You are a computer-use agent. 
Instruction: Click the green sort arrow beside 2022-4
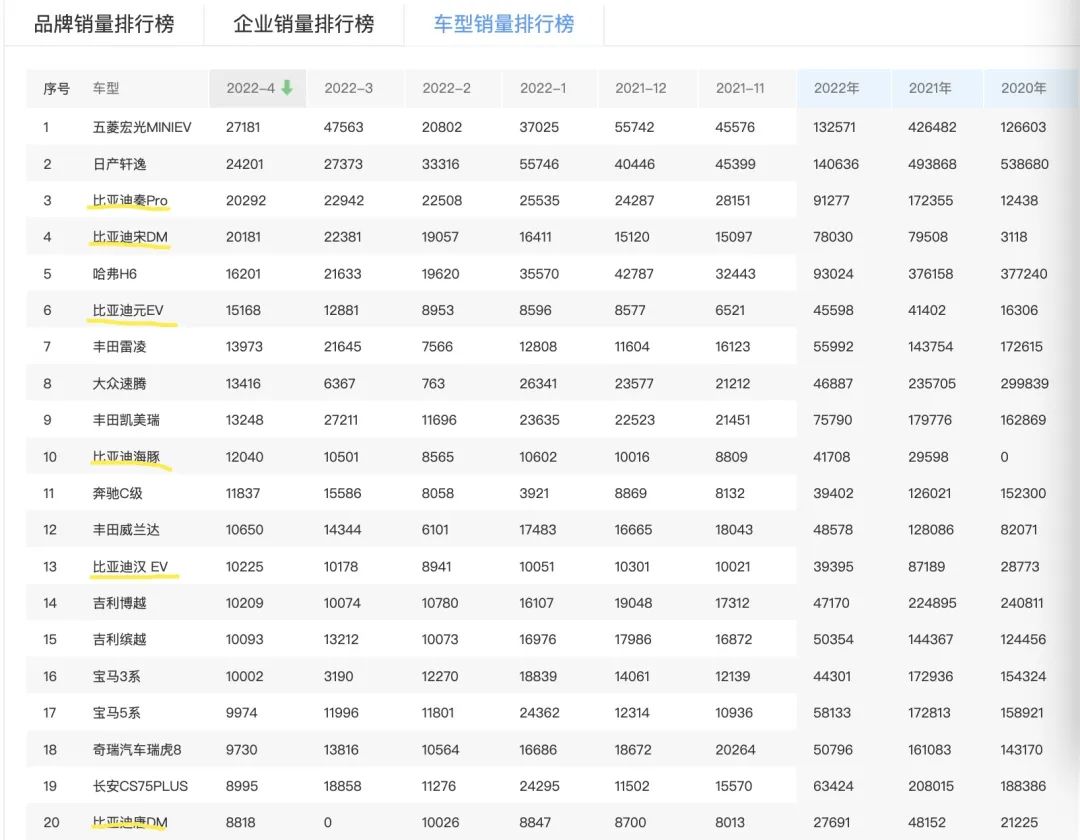click(x=287, y=87)
